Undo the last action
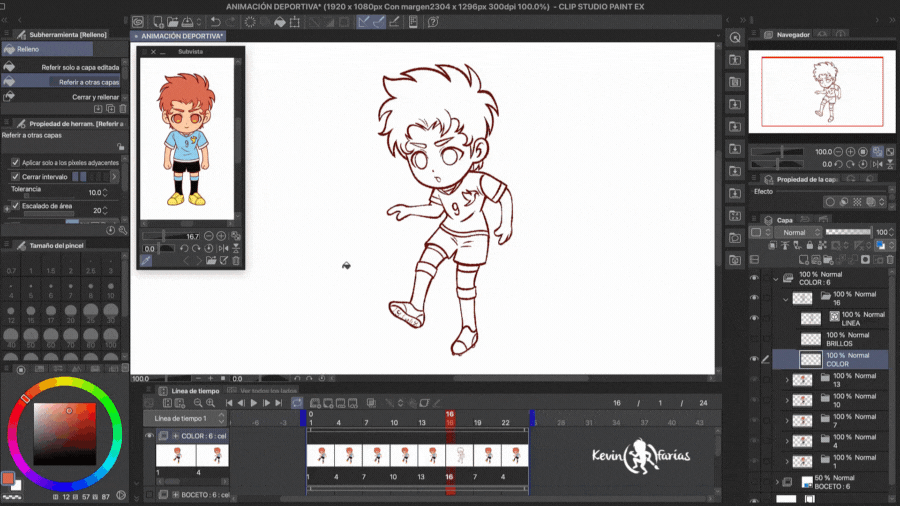Screen dimensions: 900x506 215,22
